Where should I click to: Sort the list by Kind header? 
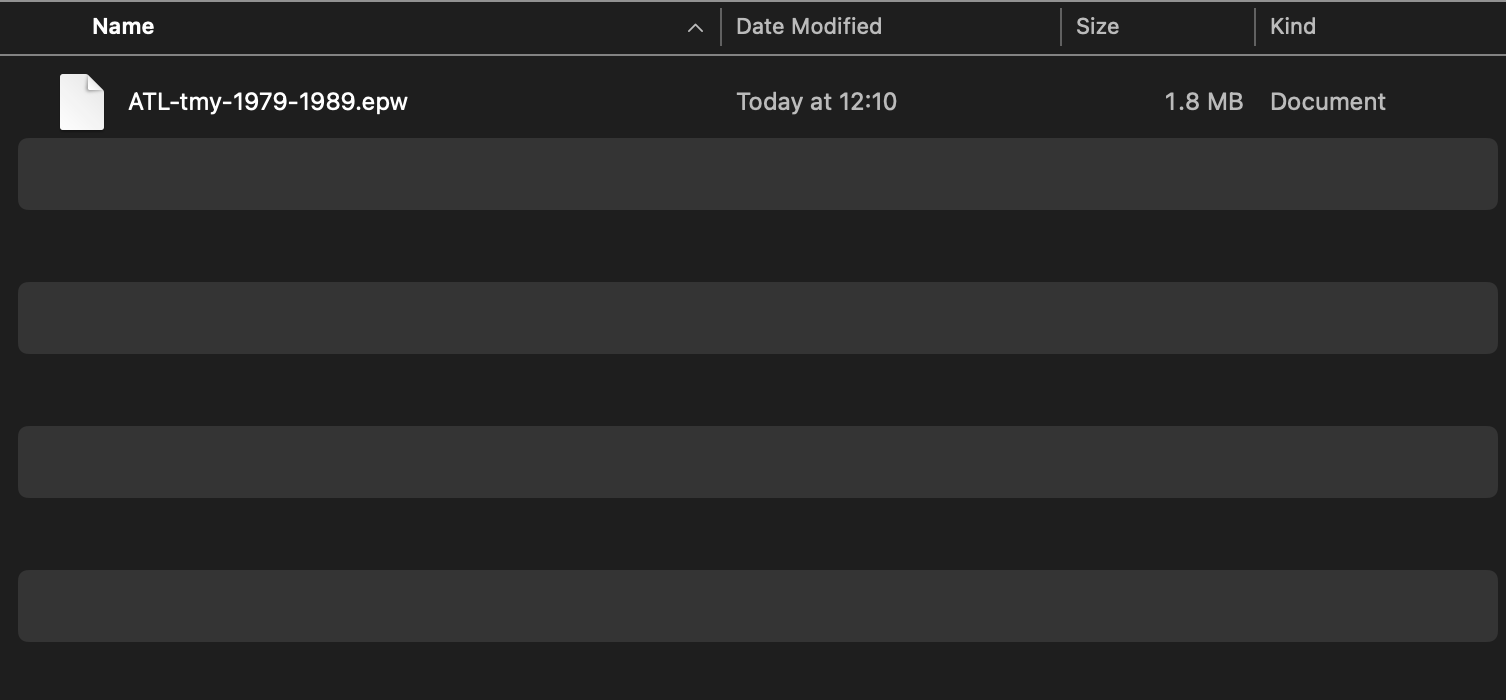pyautogui.click(x=1292, y=27)
